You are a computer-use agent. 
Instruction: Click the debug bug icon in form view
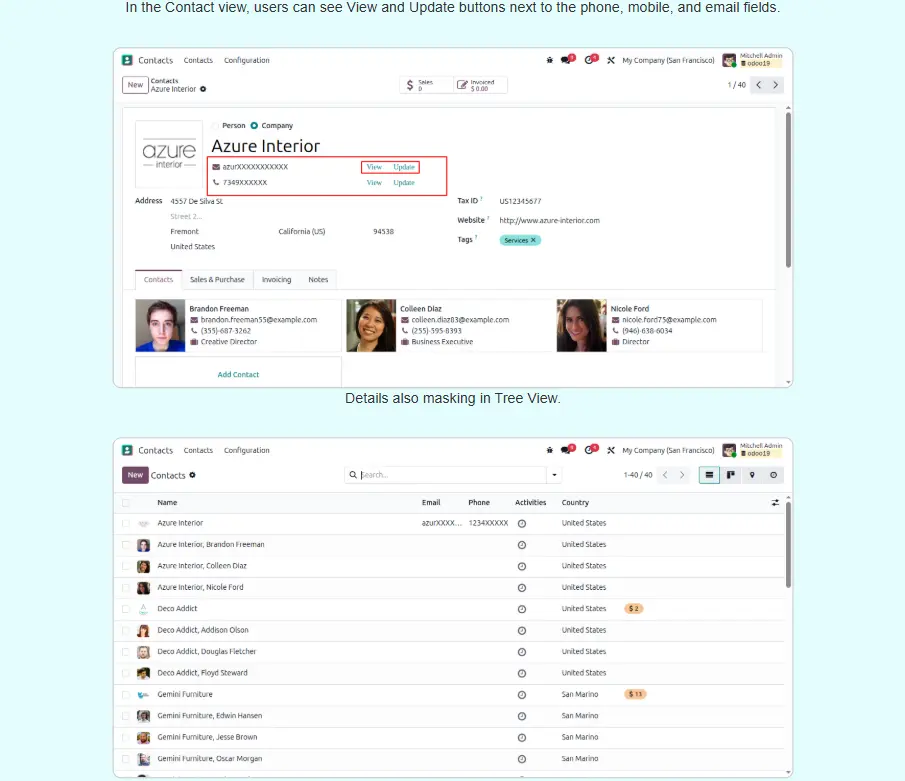point(550,60)
